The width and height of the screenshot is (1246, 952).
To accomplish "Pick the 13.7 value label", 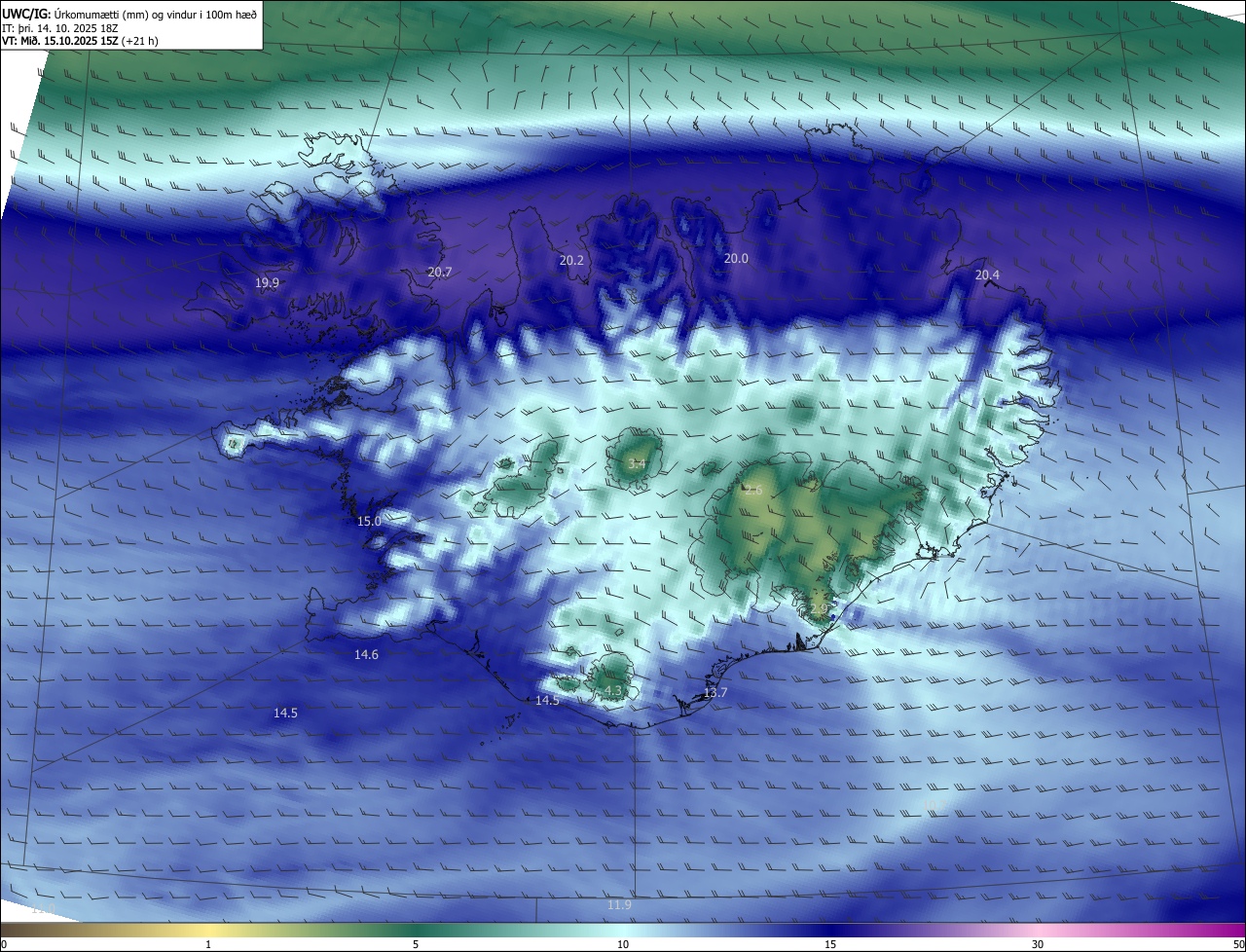I will pyautogui.click(x=715, y=693).
